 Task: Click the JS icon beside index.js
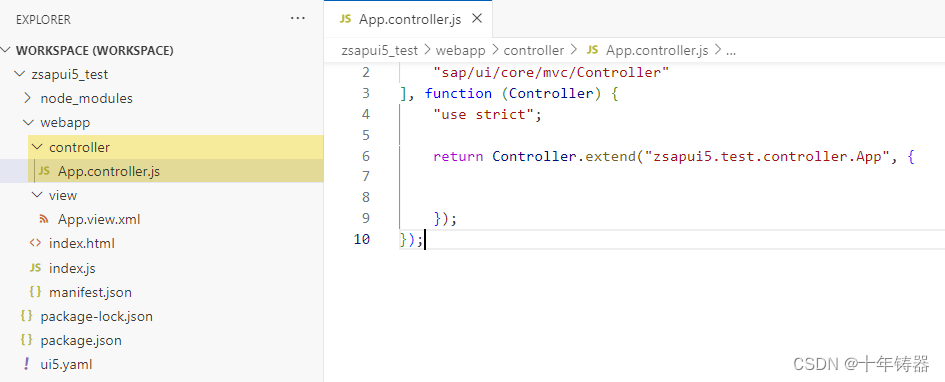pyautogui.click(x=35, y=268)
